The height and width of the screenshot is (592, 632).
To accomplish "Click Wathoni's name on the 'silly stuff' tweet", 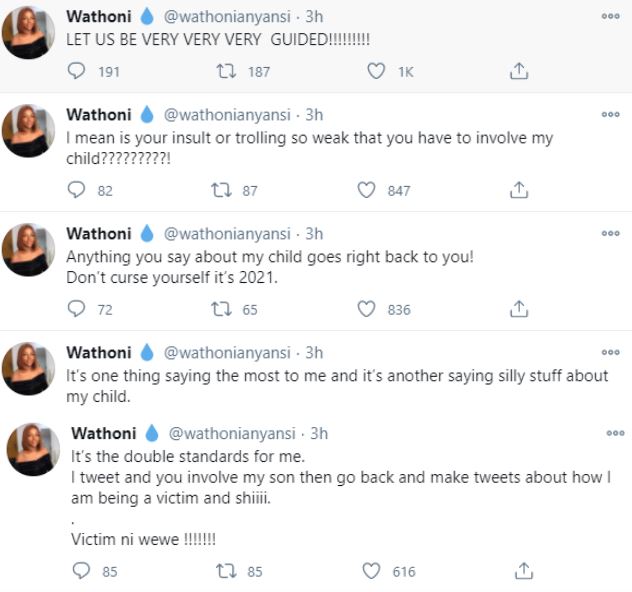I will 98,352.
